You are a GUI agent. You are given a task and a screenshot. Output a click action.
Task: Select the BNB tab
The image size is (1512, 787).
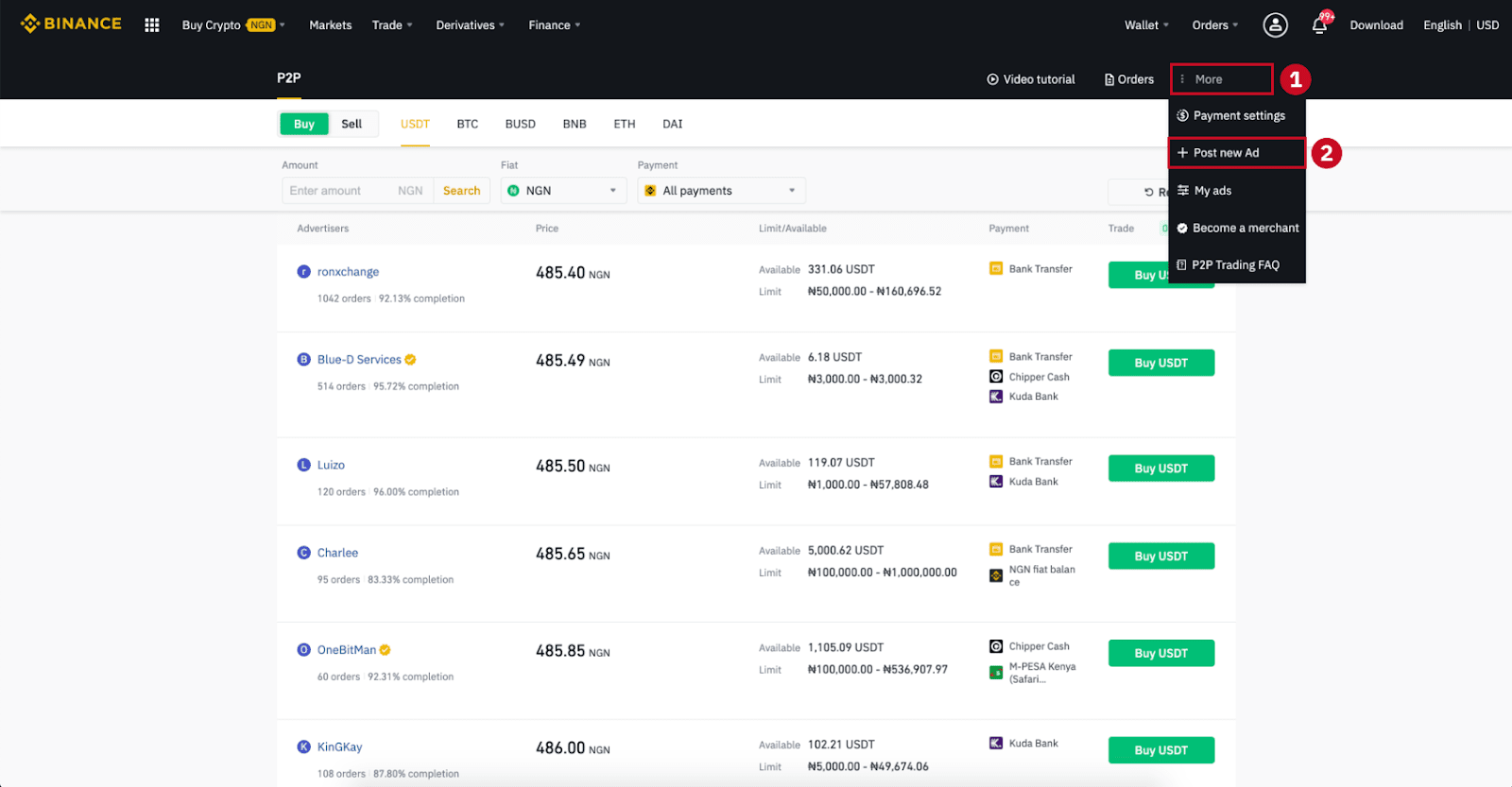(x=575, y=124)
